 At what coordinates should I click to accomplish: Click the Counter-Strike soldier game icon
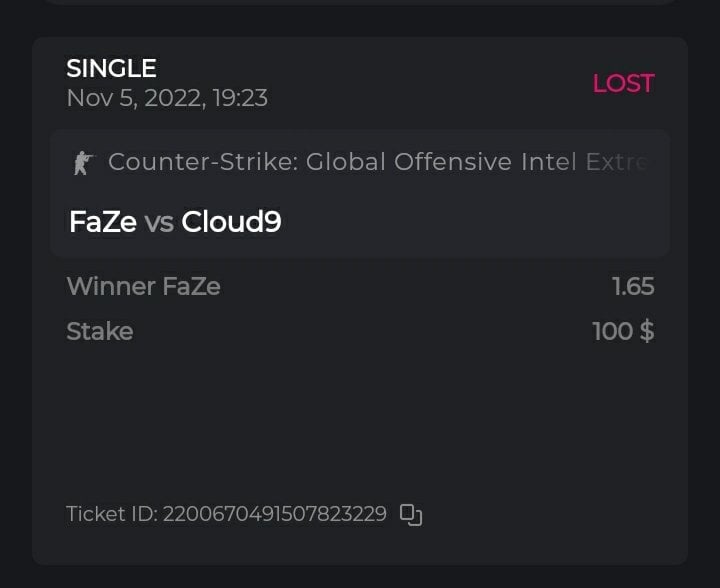(82, 163)
